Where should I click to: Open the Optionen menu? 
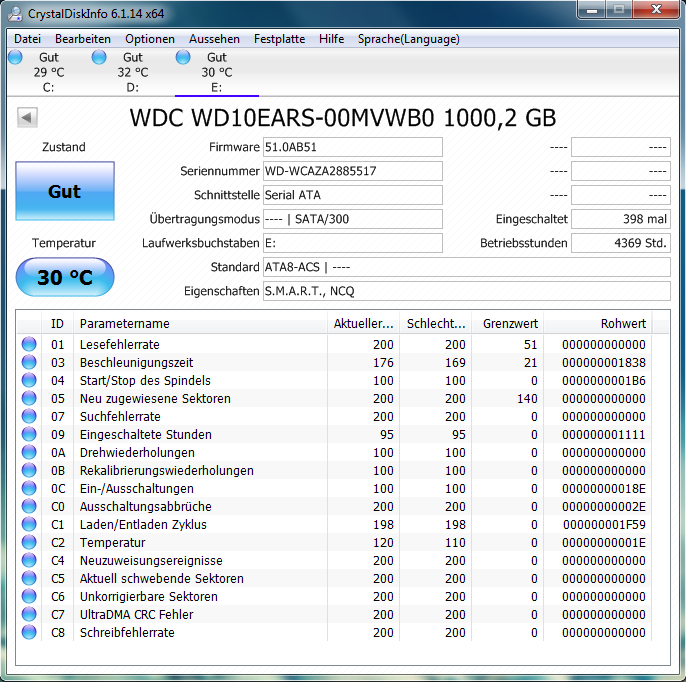(150, 39)
